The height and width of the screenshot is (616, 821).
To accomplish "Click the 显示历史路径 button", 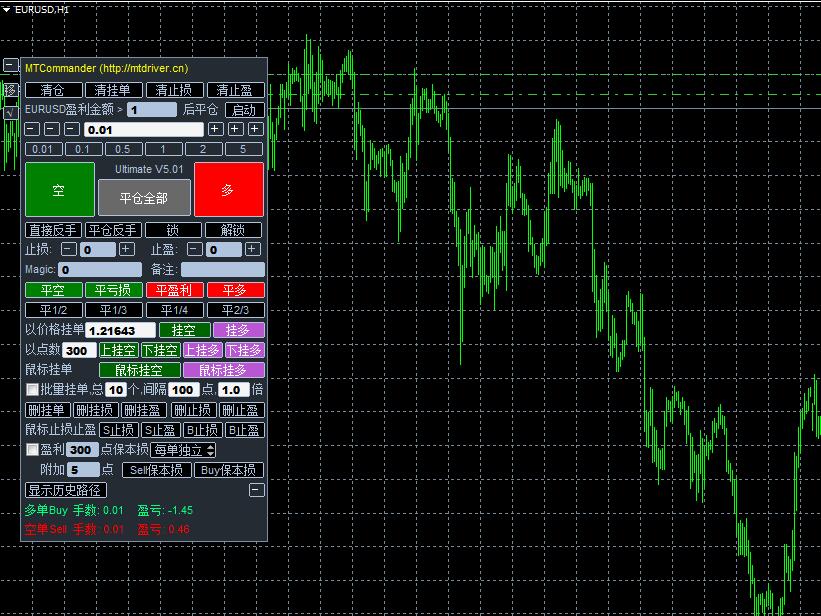I will [66, 490].
